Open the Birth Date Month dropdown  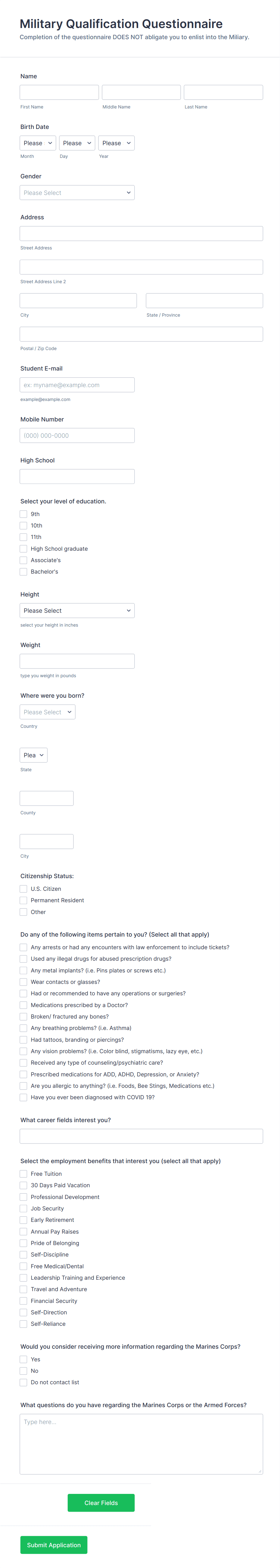coord(37,142)
